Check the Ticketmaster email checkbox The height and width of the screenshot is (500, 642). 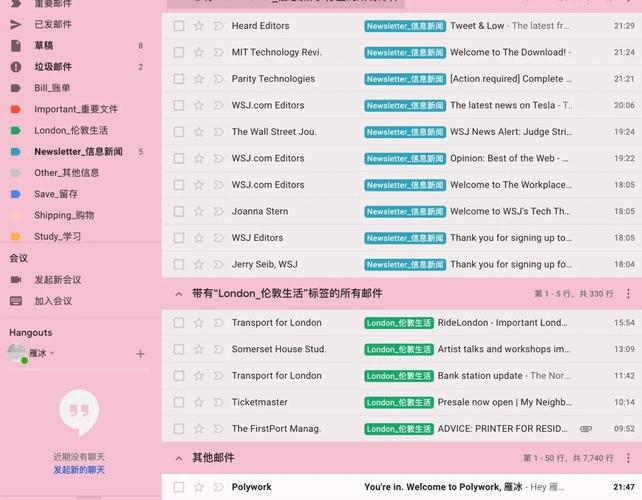click(179, 402)
